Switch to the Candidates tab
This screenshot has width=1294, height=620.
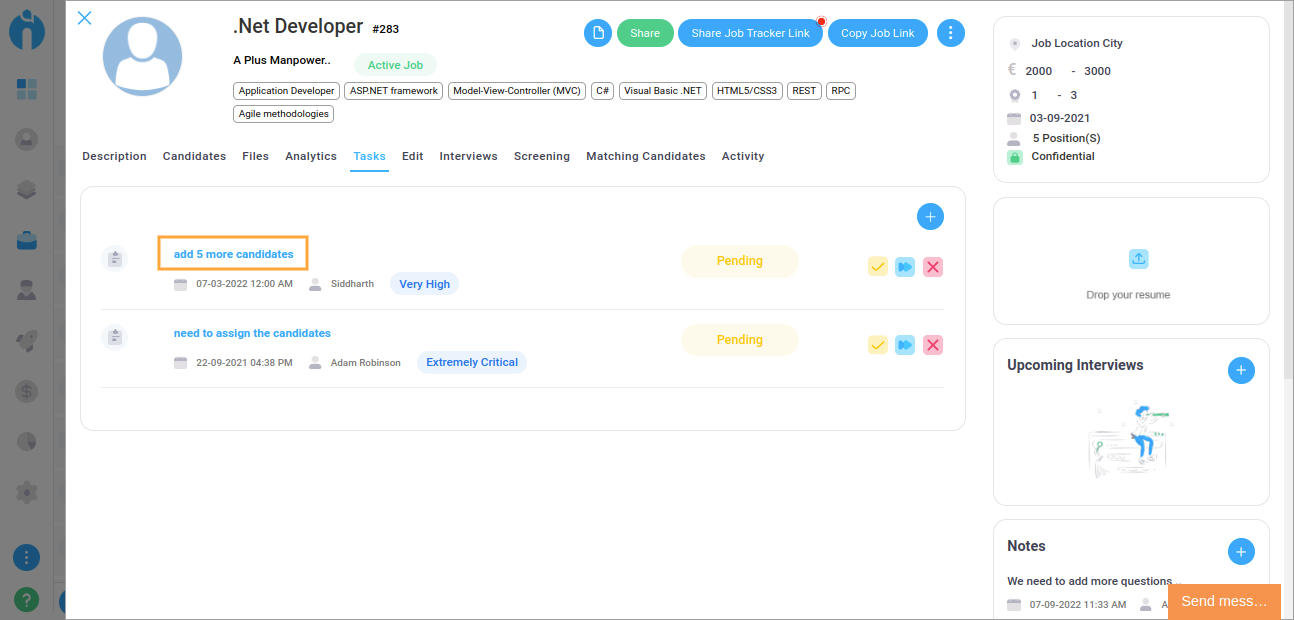(x=194, y=156)
